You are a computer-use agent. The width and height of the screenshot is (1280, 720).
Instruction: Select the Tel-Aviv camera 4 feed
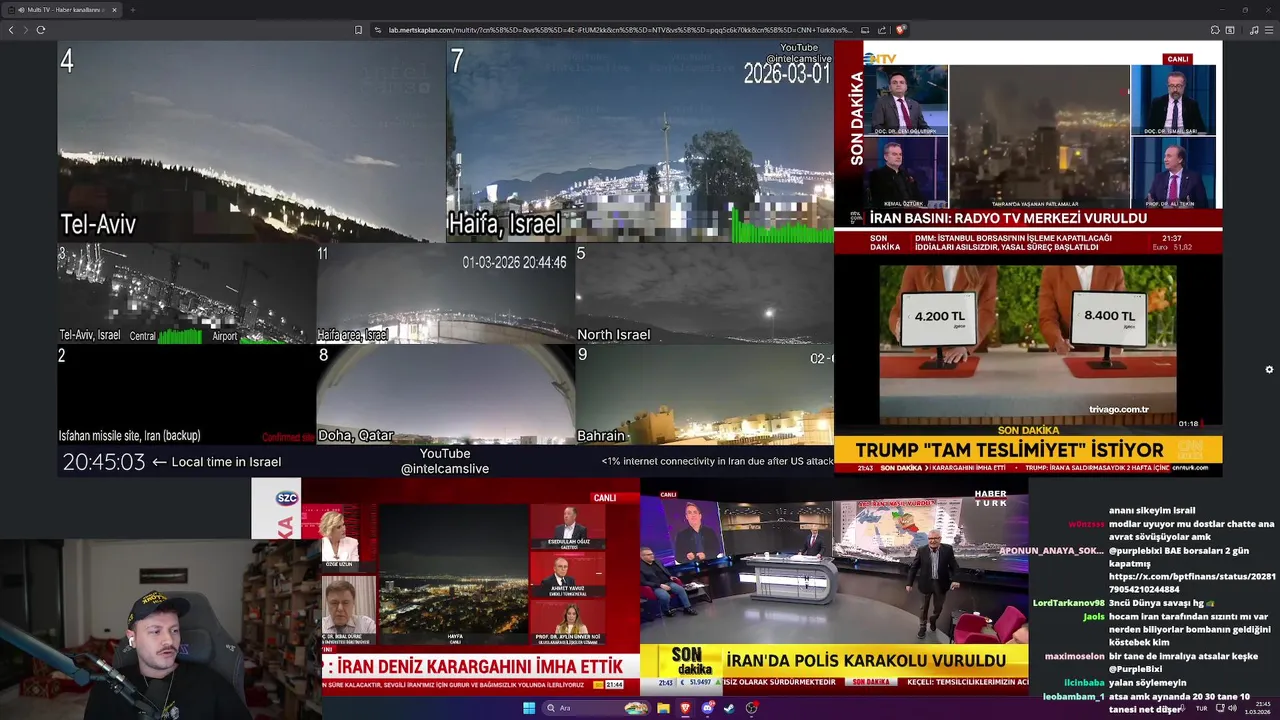tap(251, 141)
